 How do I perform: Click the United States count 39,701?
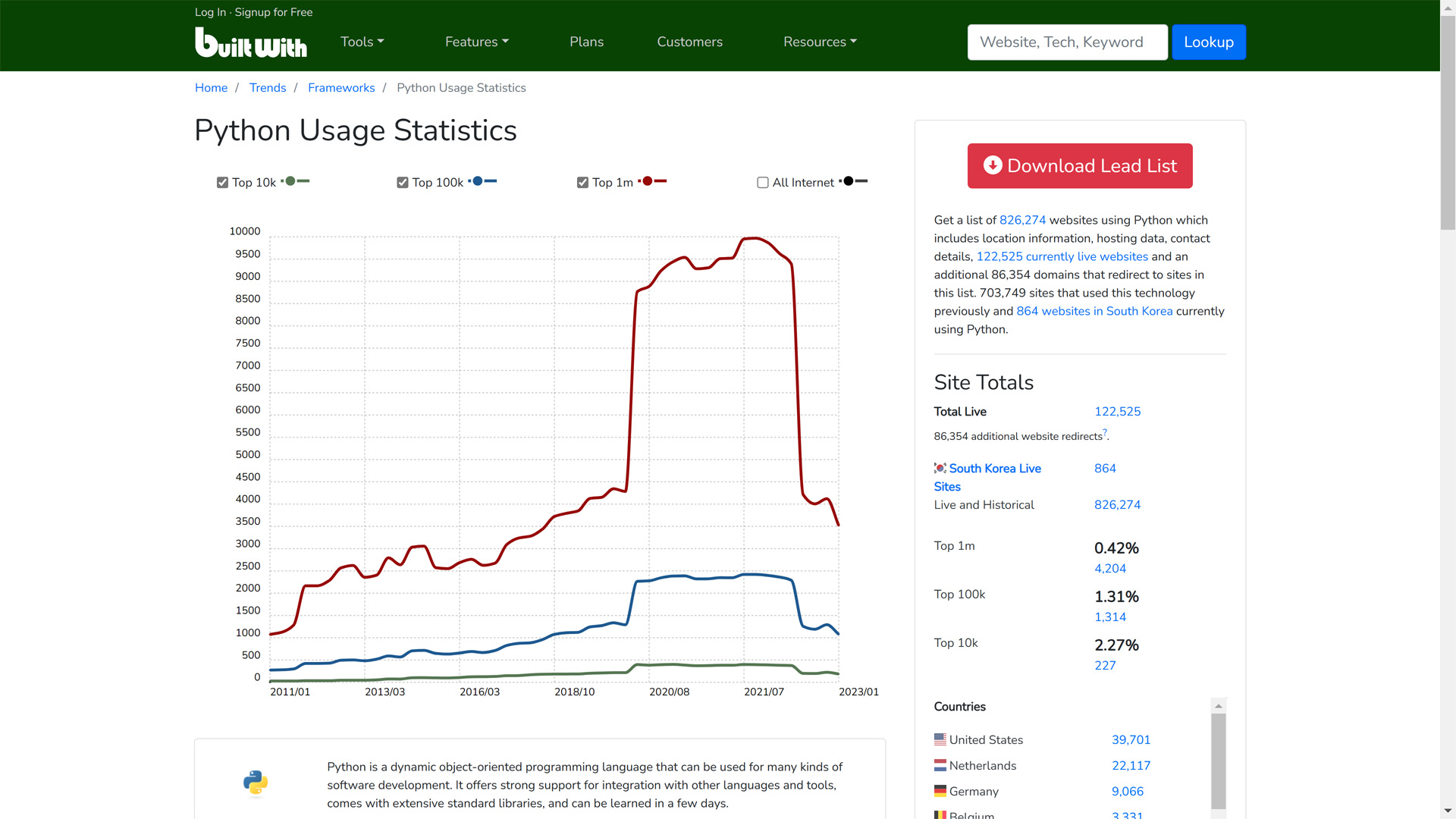pyautogui.click(x=1131, y=739)
